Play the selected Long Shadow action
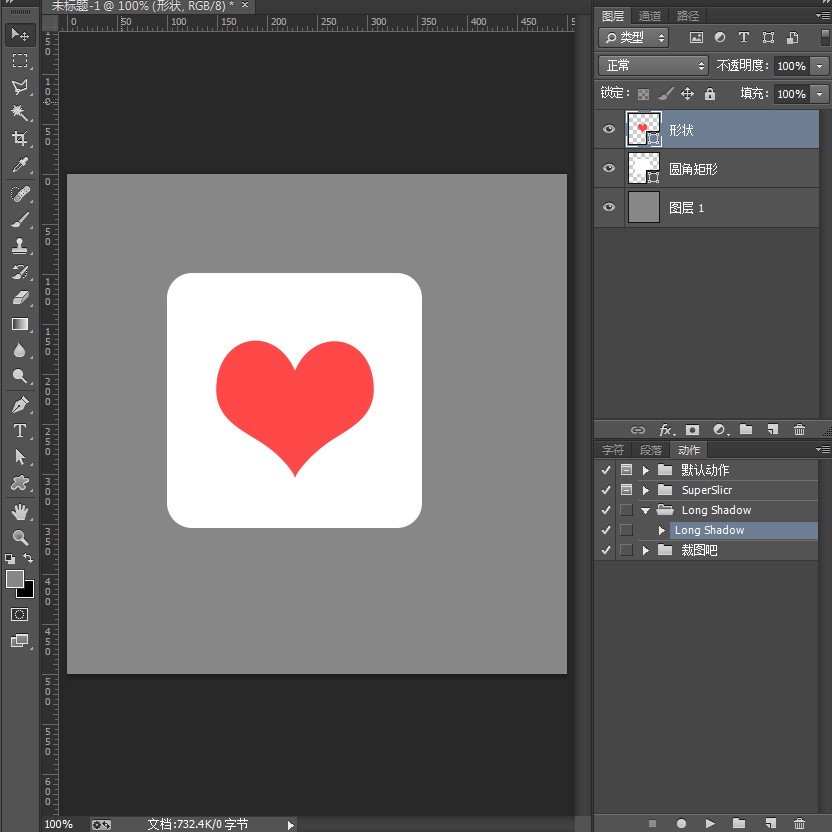The height and width of the screenshot is (832, 832). [710, 823]
